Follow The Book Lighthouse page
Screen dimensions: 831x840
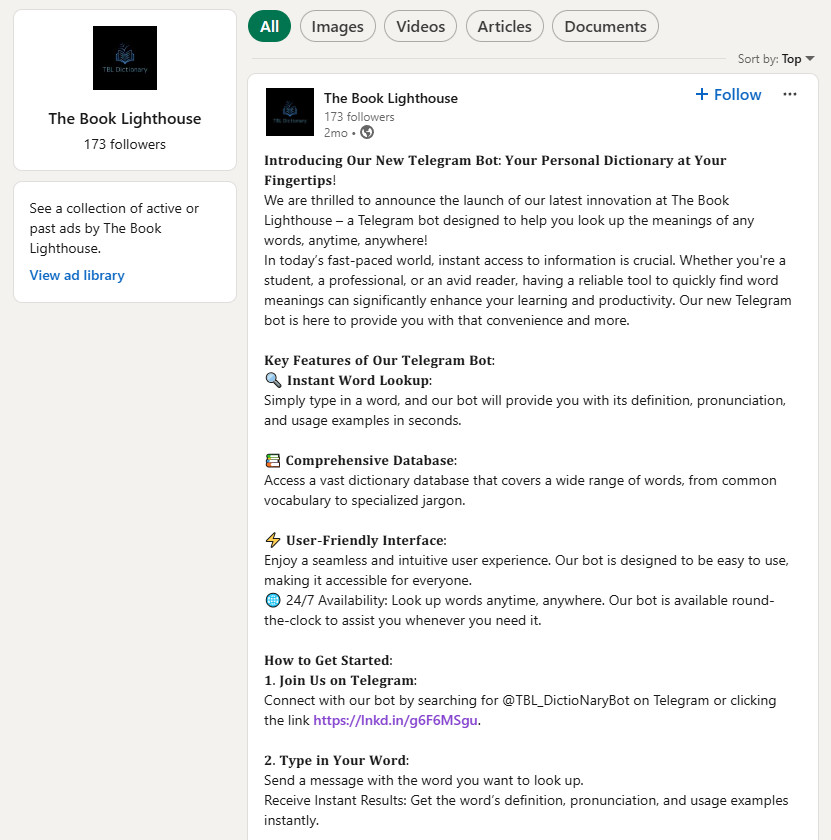click(x=728, y=95)
